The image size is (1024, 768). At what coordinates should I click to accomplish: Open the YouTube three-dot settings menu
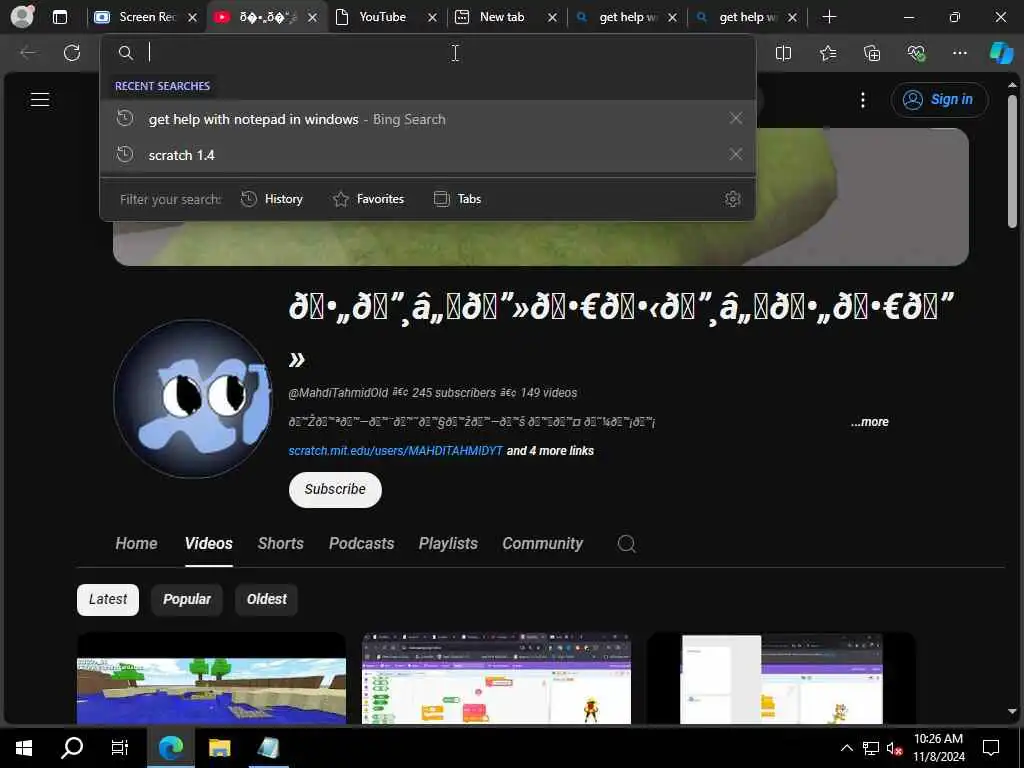(863, 100)
